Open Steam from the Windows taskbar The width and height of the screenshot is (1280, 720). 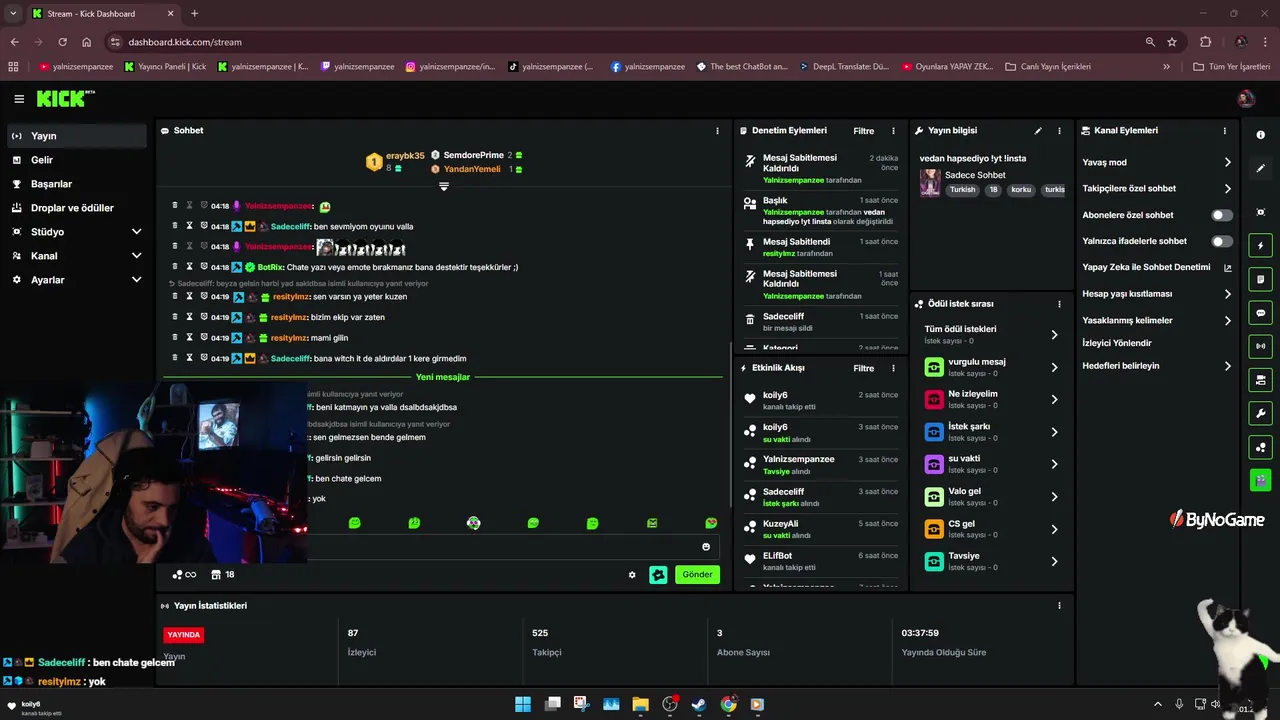click(699, 704)
